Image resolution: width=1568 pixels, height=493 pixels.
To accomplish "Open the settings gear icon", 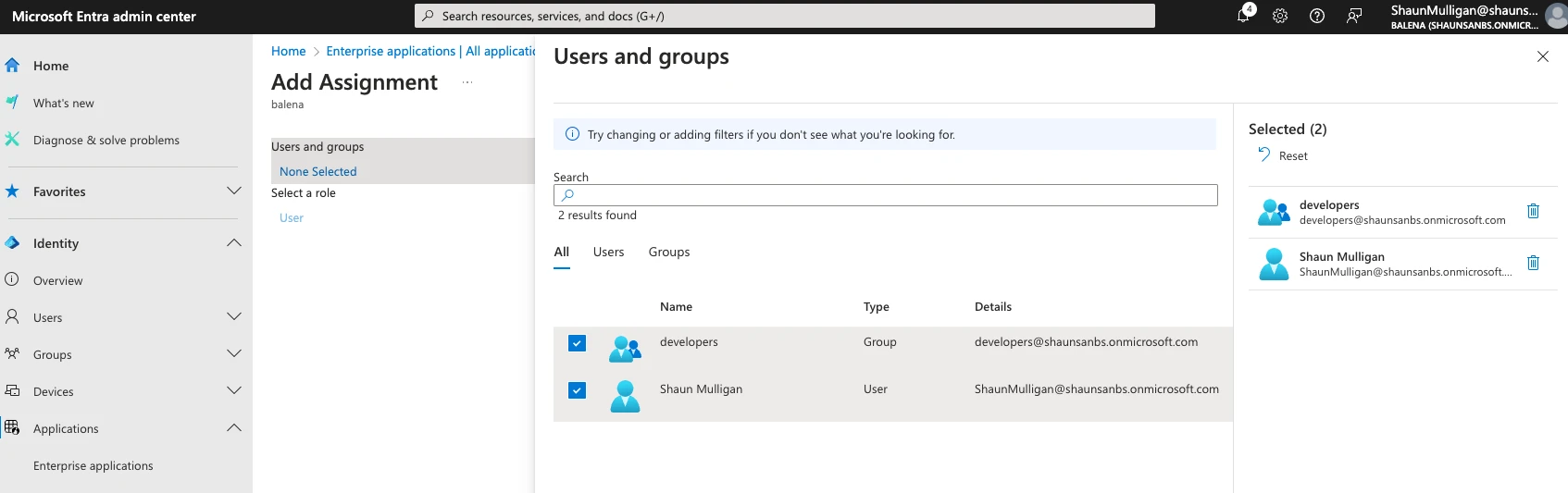I will pos(1280,16).
